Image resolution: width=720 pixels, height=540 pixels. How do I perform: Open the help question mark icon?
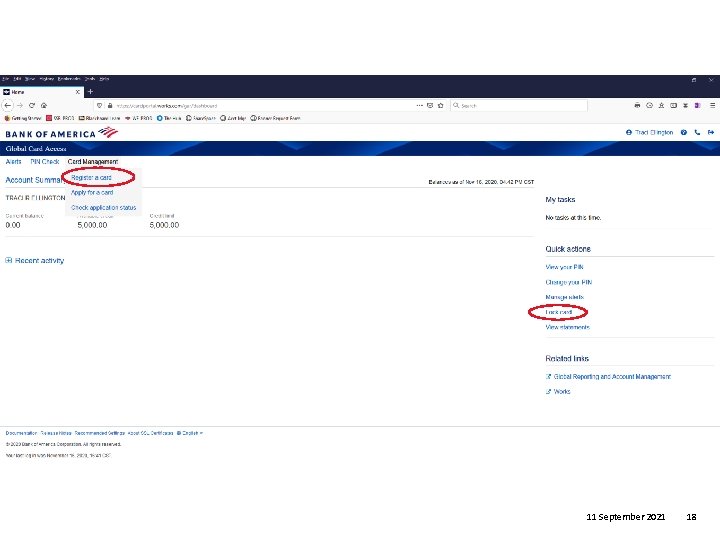[684, 132]
